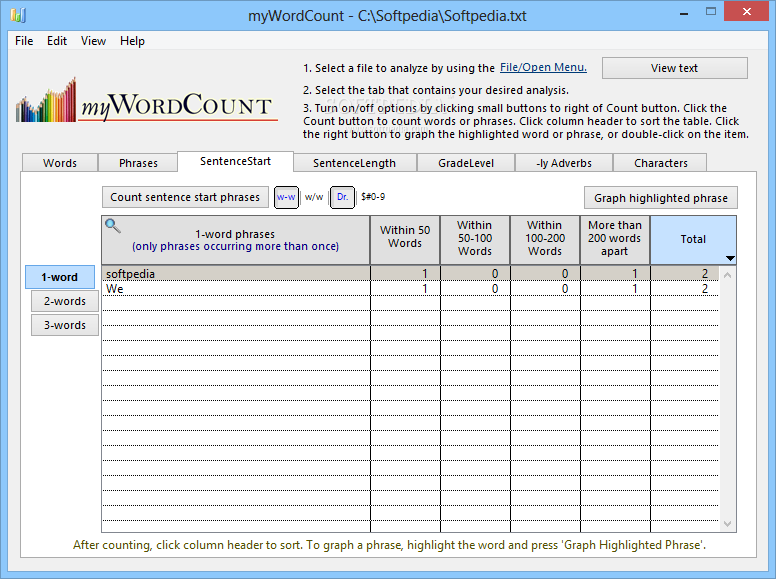Select the 3-words phrase length button
The image size is (776, 579).
[65, 325]
